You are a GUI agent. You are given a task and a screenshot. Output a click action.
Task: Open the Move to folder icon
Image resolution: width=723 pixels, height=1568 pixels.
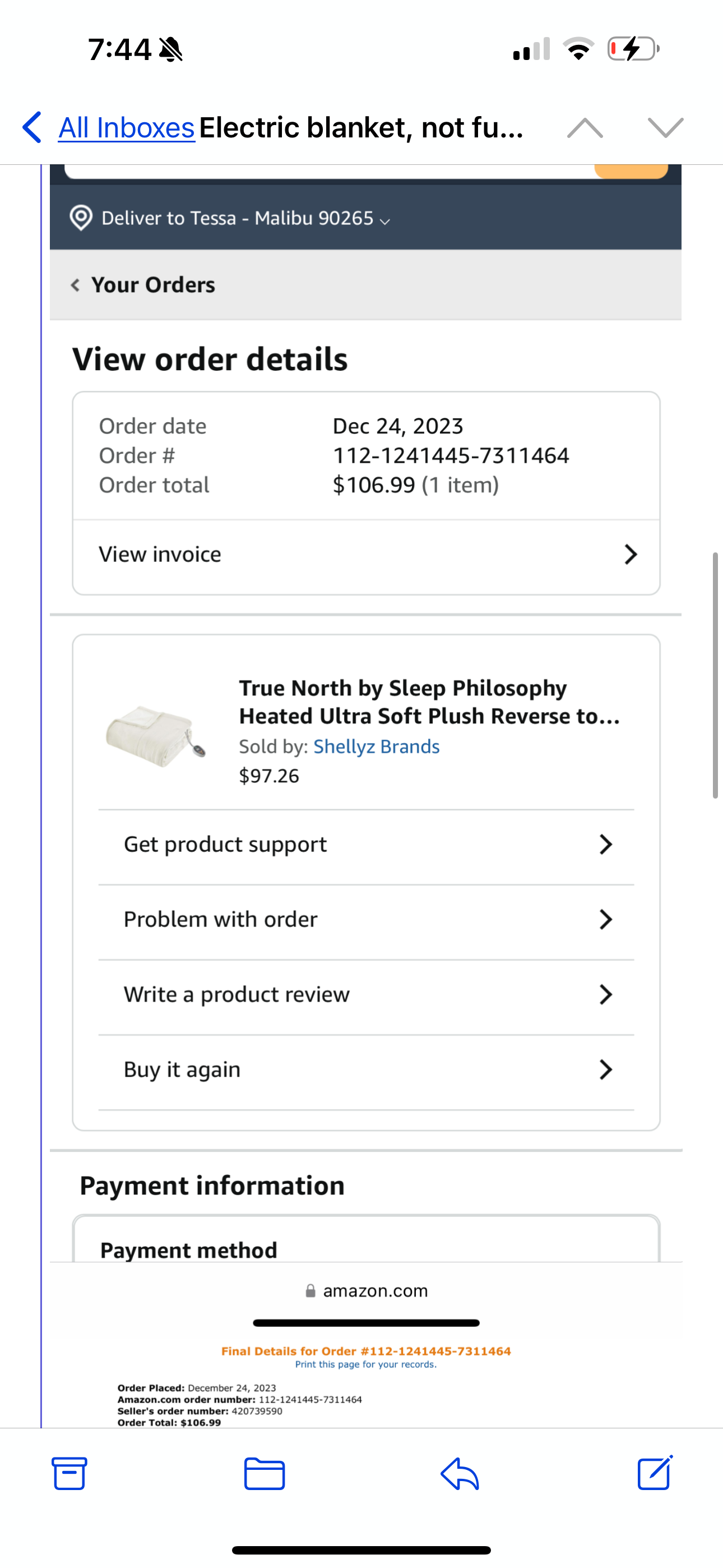pyautogui.click(x=264, y=1474)
